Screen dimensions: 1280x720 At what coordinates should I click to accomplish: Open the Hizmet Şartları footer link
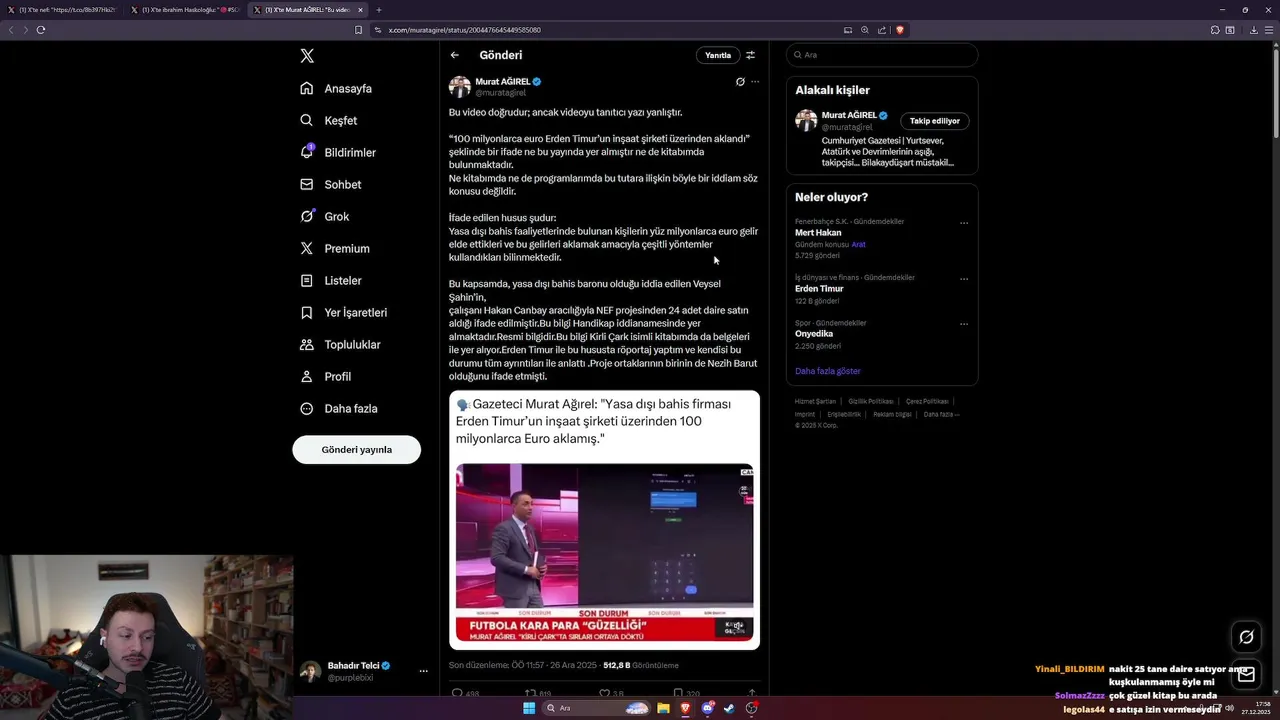(x=815, y=401)
